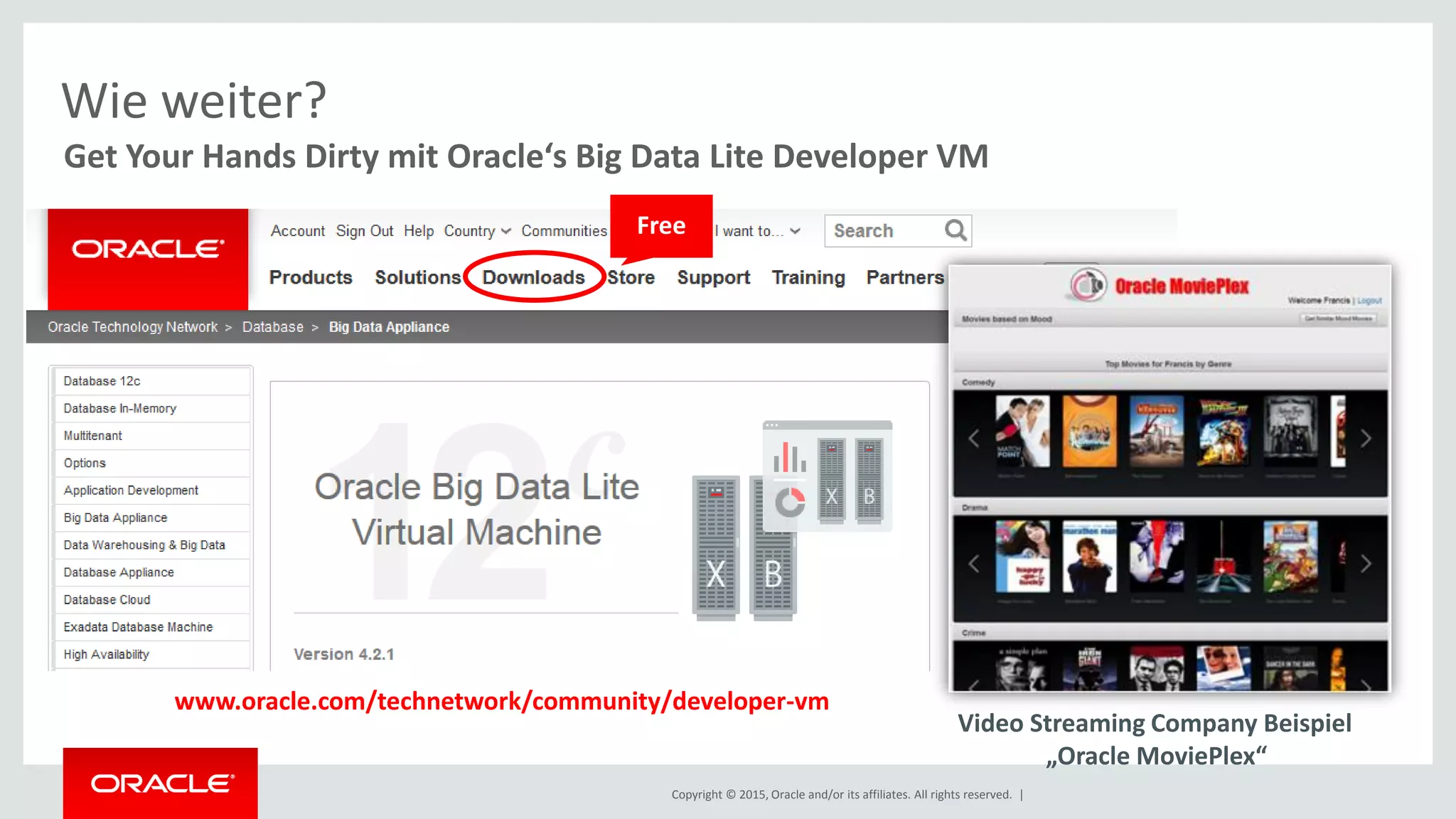Click the developer-vm URL text

tap(502, 702)
